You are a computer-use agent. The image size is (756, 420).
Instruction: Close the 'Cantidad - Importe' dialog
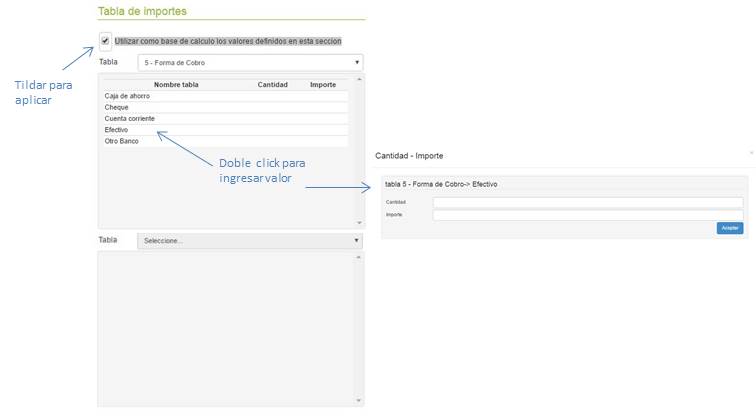point(750,151)
